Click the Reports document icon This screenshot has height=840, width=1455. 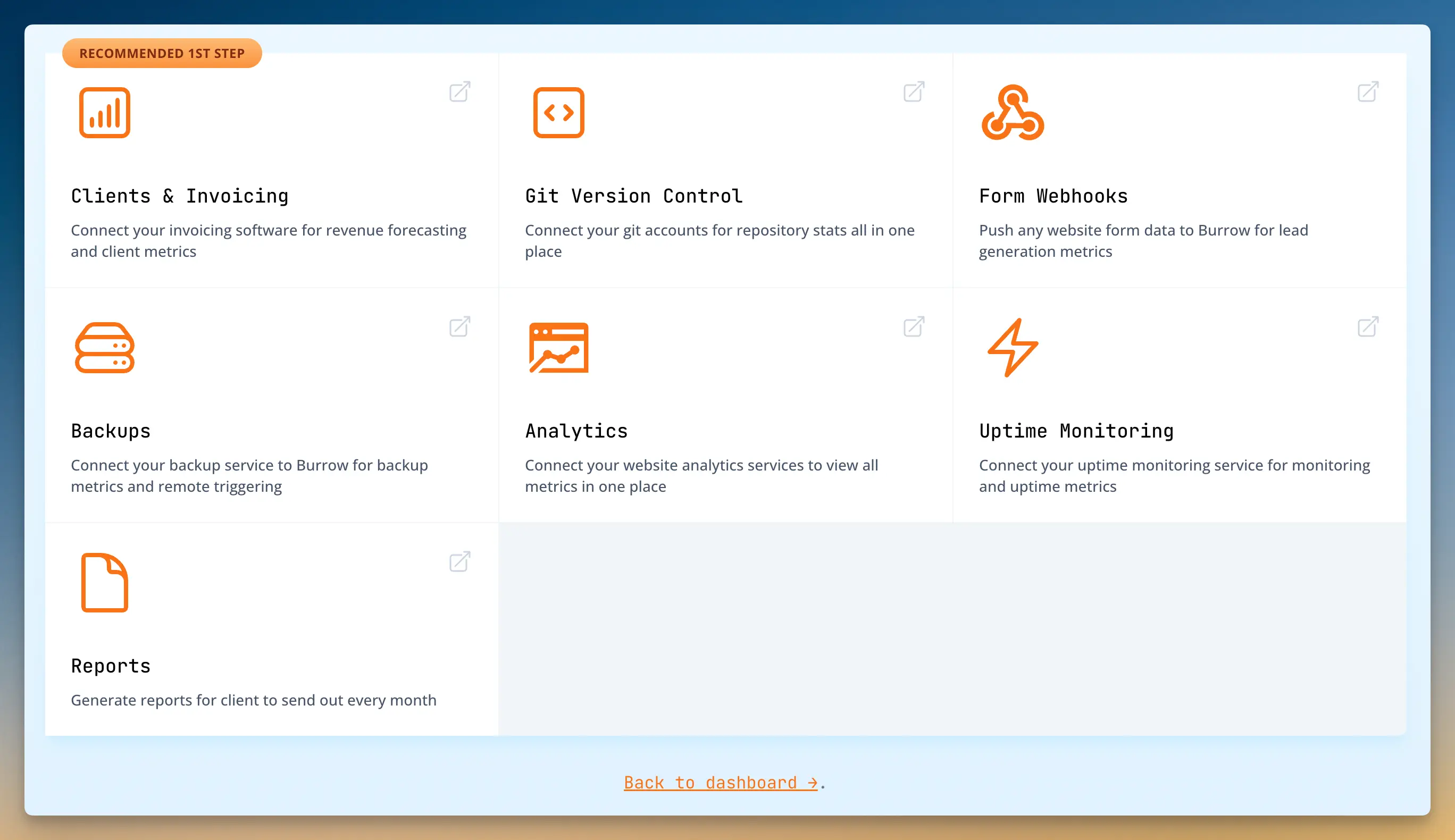pyautogui.click(x=104, y=582)
